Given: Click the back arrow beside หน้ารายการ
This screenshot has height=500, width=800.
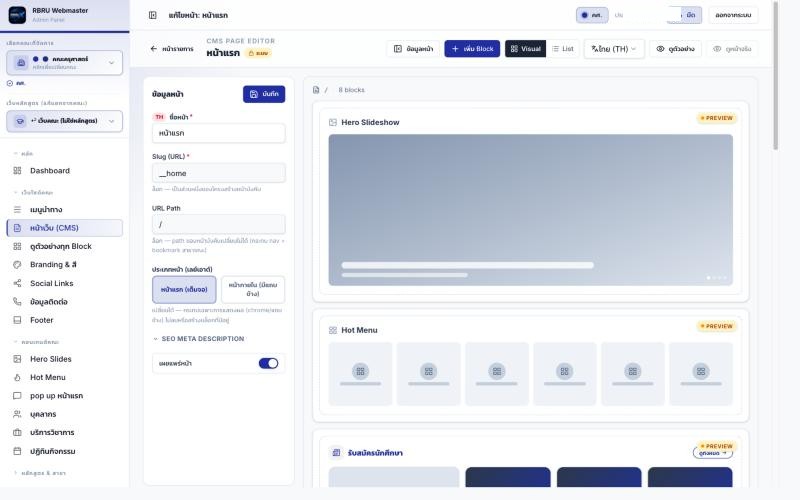Looking at the screenshot, I should click(x=154, y=48).
